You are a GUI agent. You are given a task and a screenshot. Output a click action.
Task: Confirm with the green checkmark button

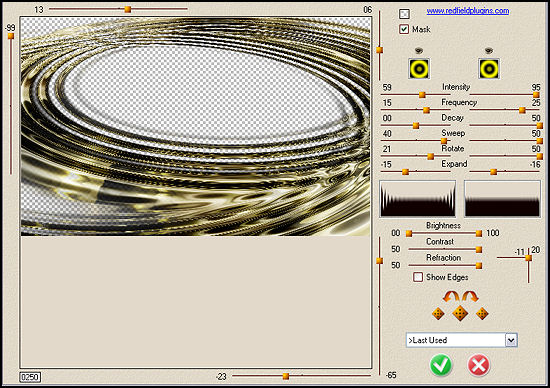(x=441, y=365)
